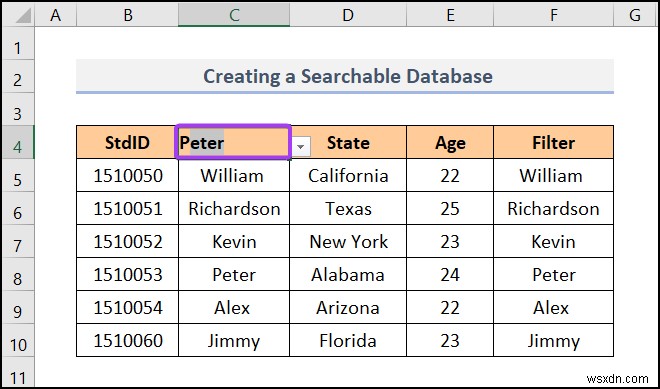Select row 4 header

18,142
